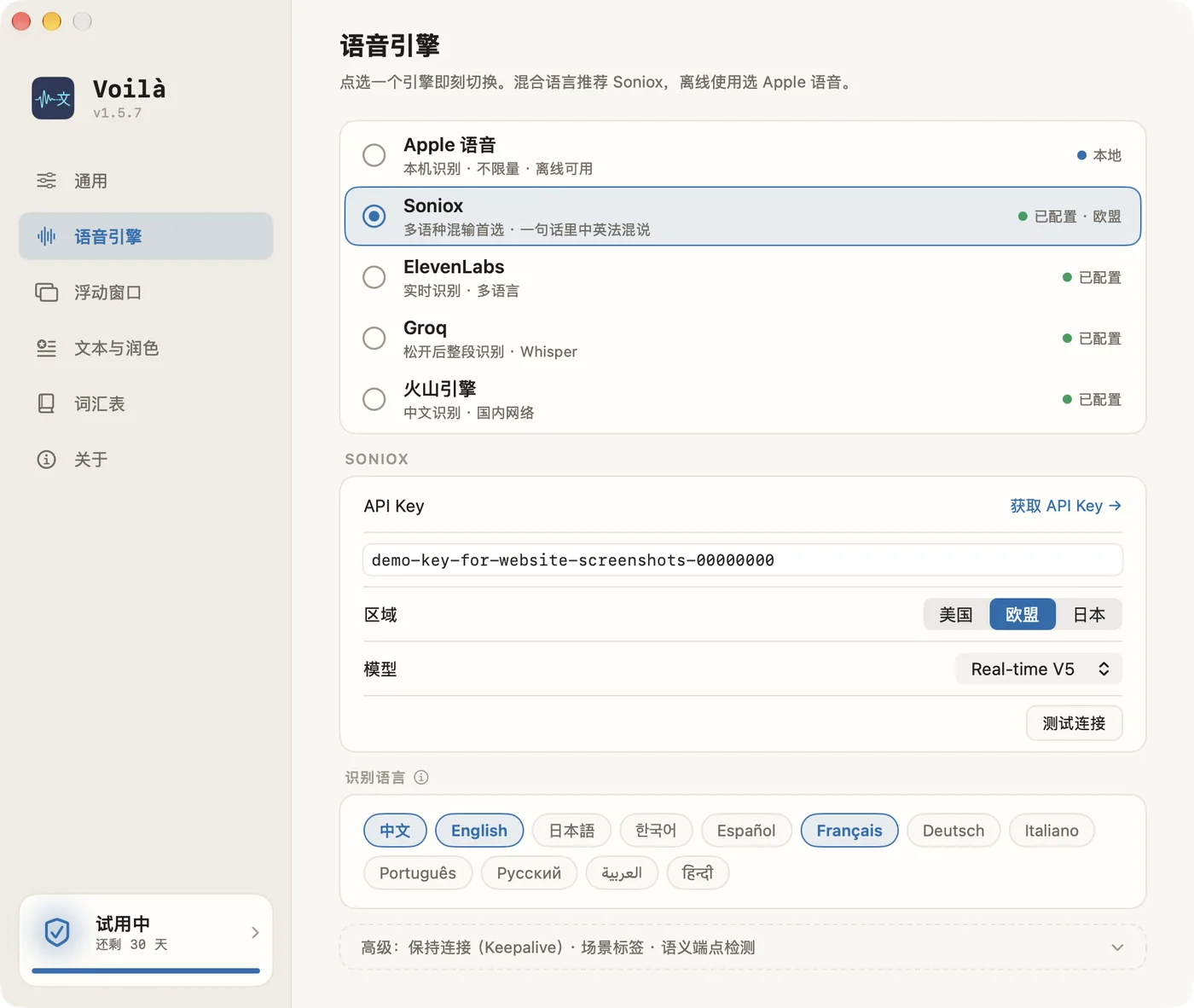The image size is (1194, 1008).
Task: Click the shield checkmark icon in trial card
Action: (x=57, y=932)
